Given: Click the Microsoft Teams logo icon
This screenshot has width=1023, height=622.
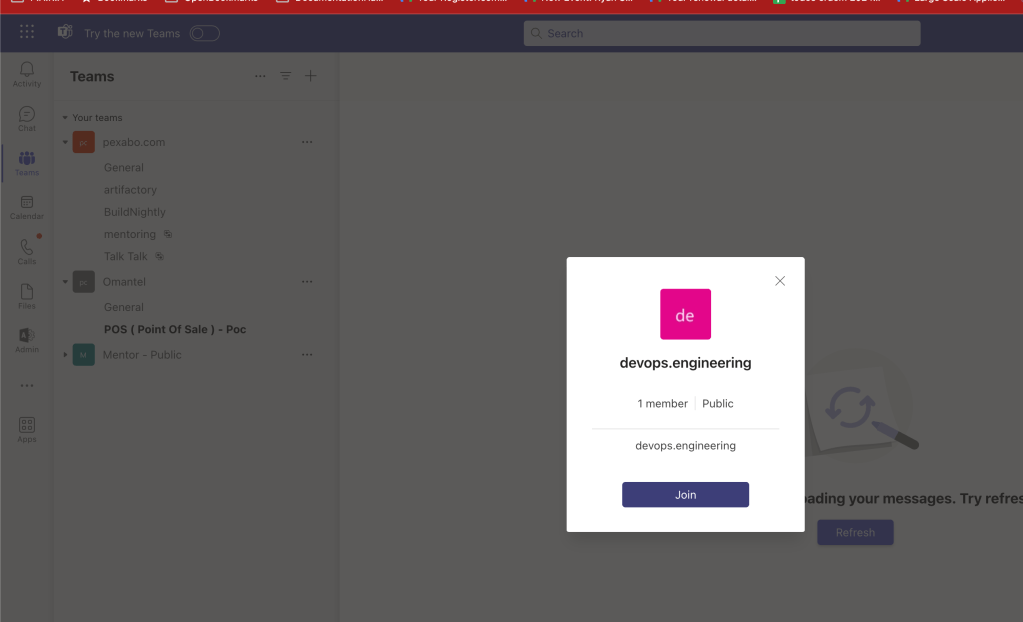Looking at the screenshot, I should pos(65,32).
